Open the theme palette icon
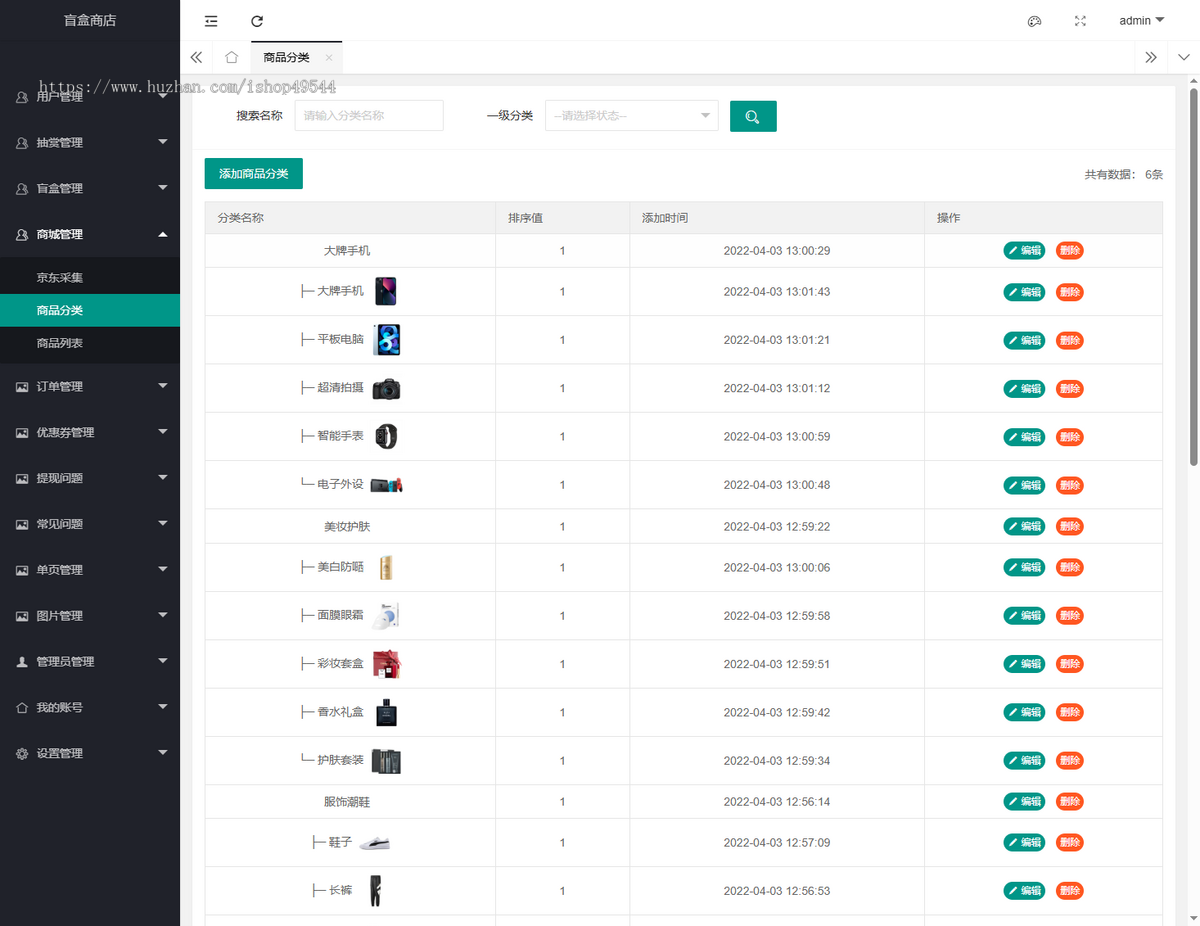The width and height of the screenshot is (1200, 926). pyautogui.click(x=1035, y=21)
